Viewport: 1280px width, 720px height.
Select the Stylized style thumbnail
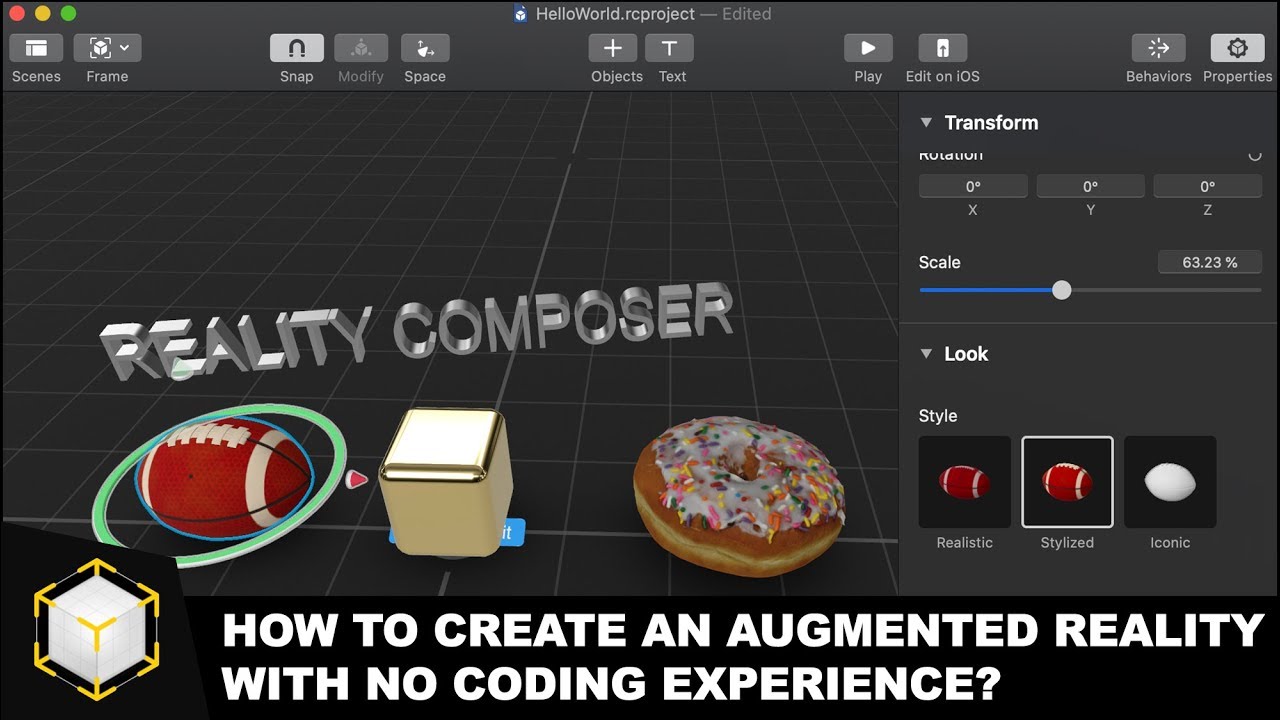[x=1067, y=482]
